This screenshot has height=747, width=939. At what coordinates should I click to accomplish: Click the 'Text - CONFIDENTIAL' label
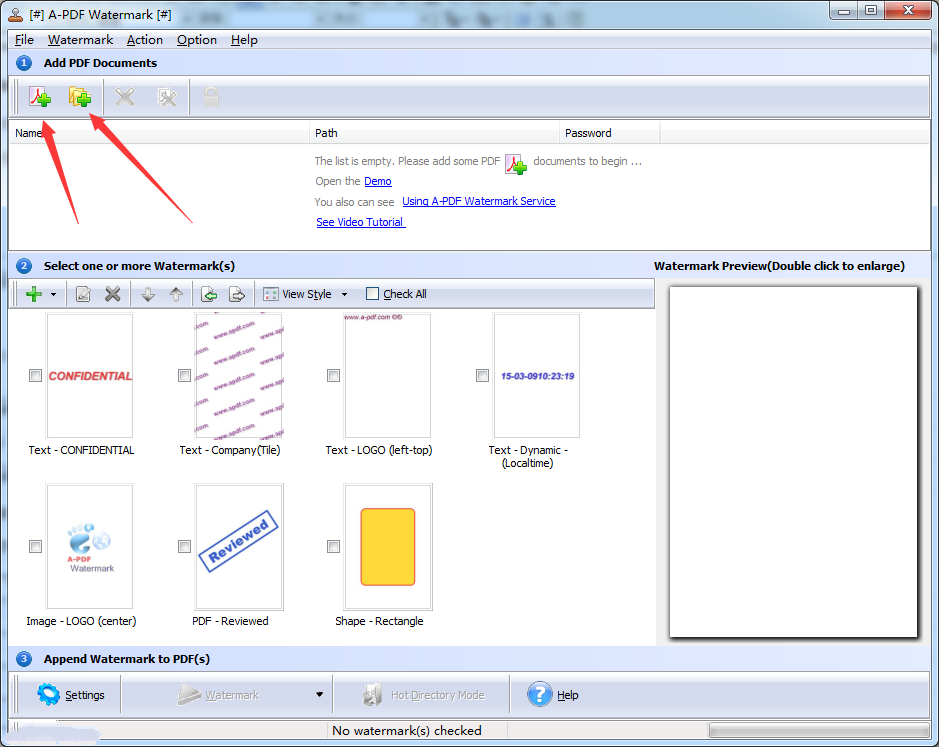[x=81, y=450]
